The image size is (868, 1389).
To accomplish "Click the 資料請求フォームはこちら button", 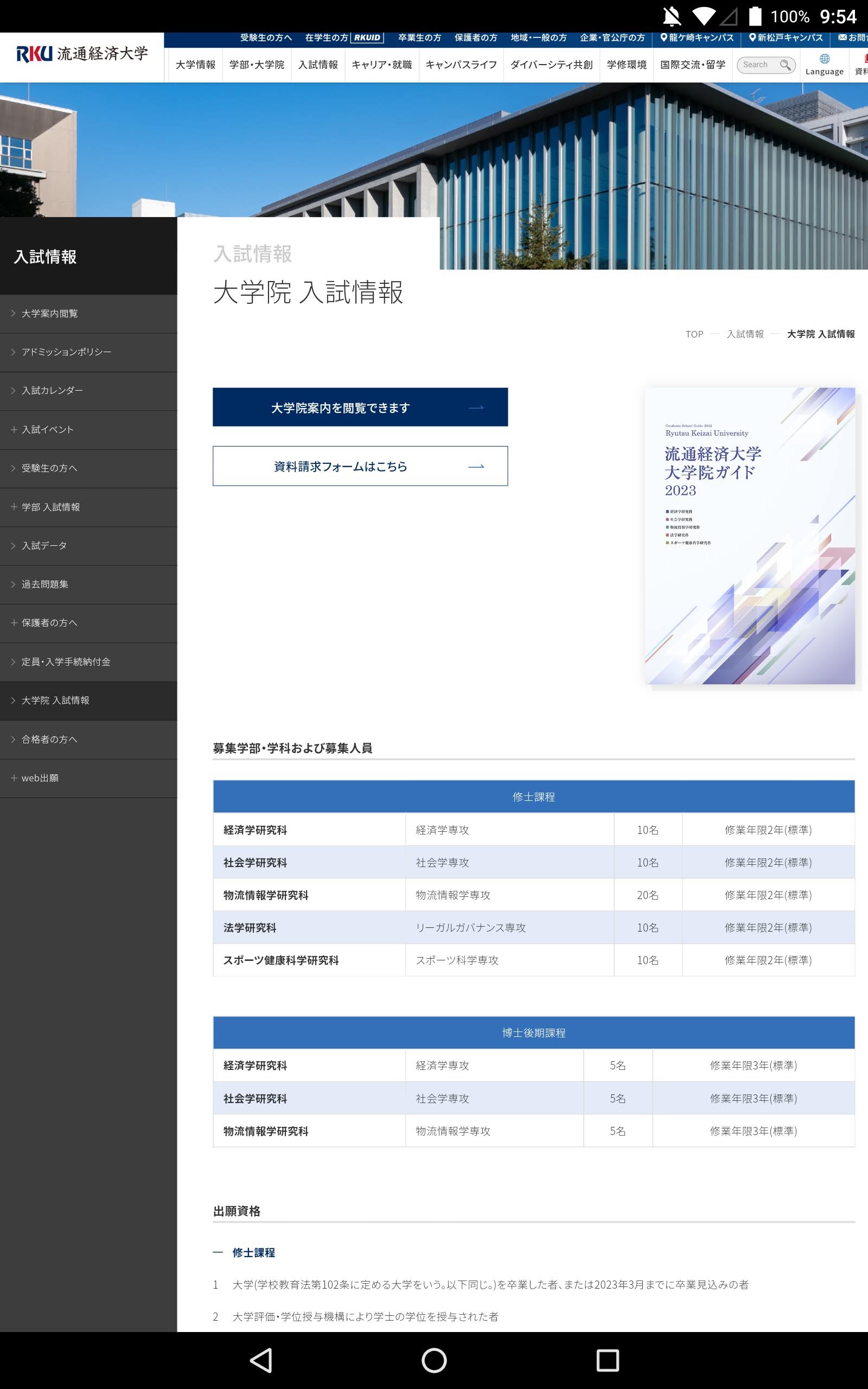I will coord(360,466).
